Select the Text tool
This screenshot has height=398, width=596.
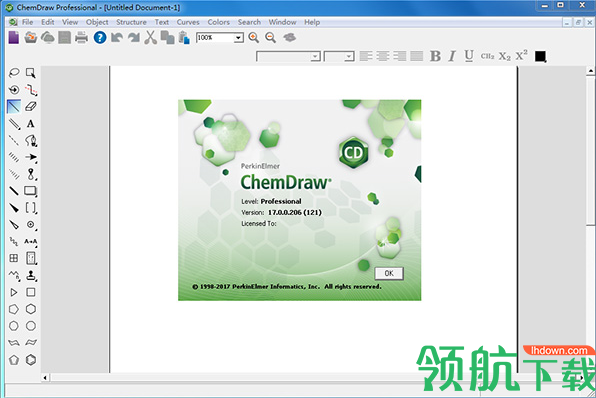(x=31, y=124)
